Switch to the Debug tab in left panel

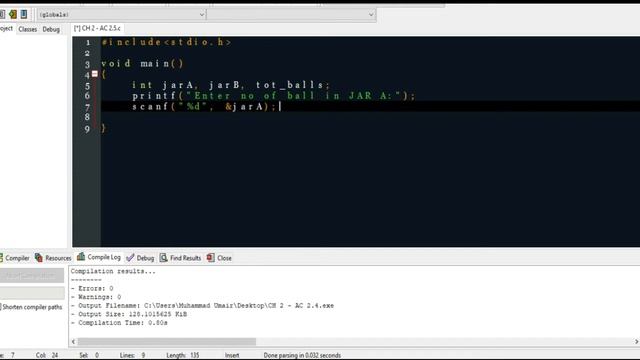[51, 29]
